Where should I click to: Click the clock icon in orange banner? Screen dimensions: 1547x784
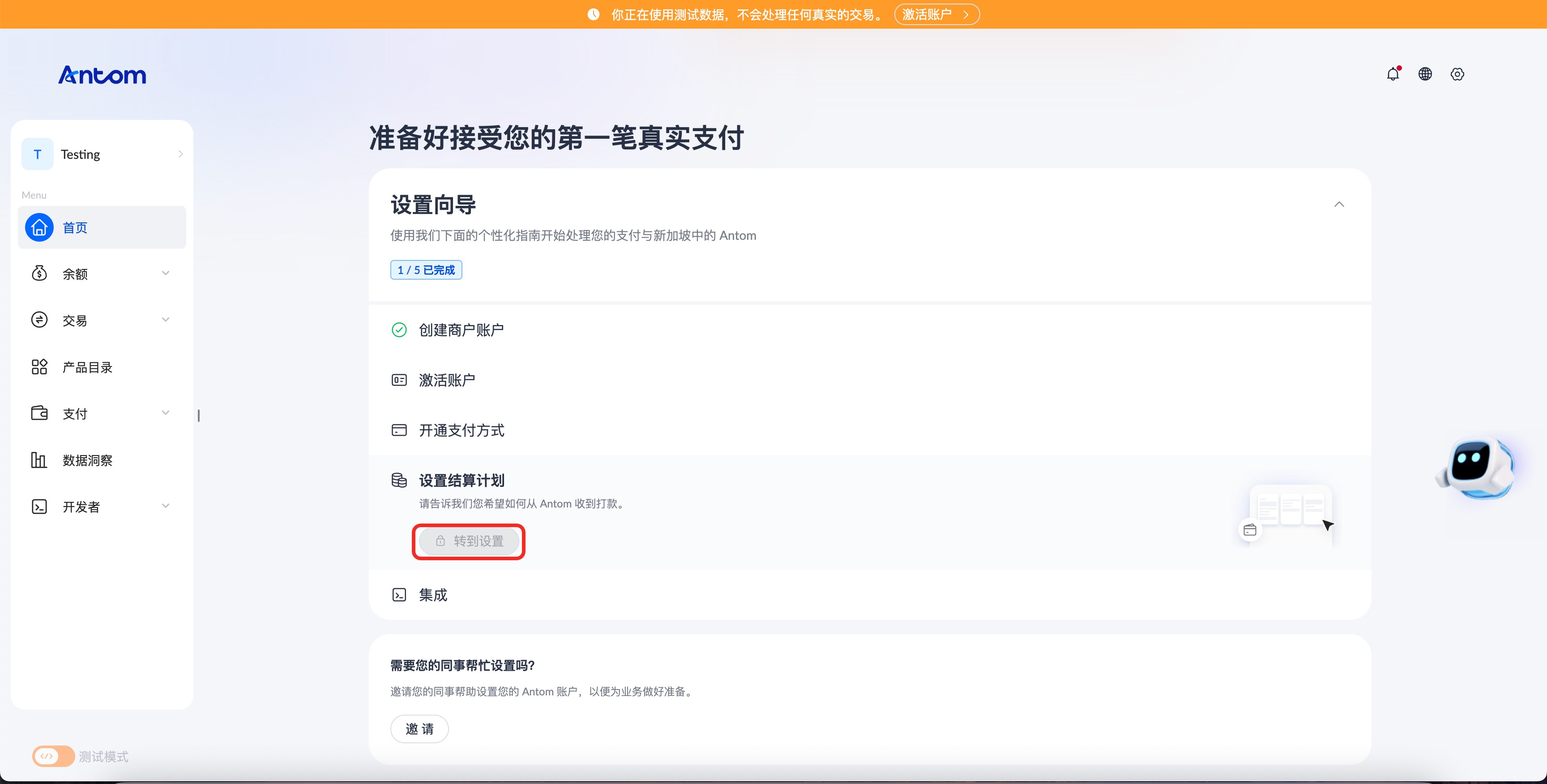tap(594, 14)
